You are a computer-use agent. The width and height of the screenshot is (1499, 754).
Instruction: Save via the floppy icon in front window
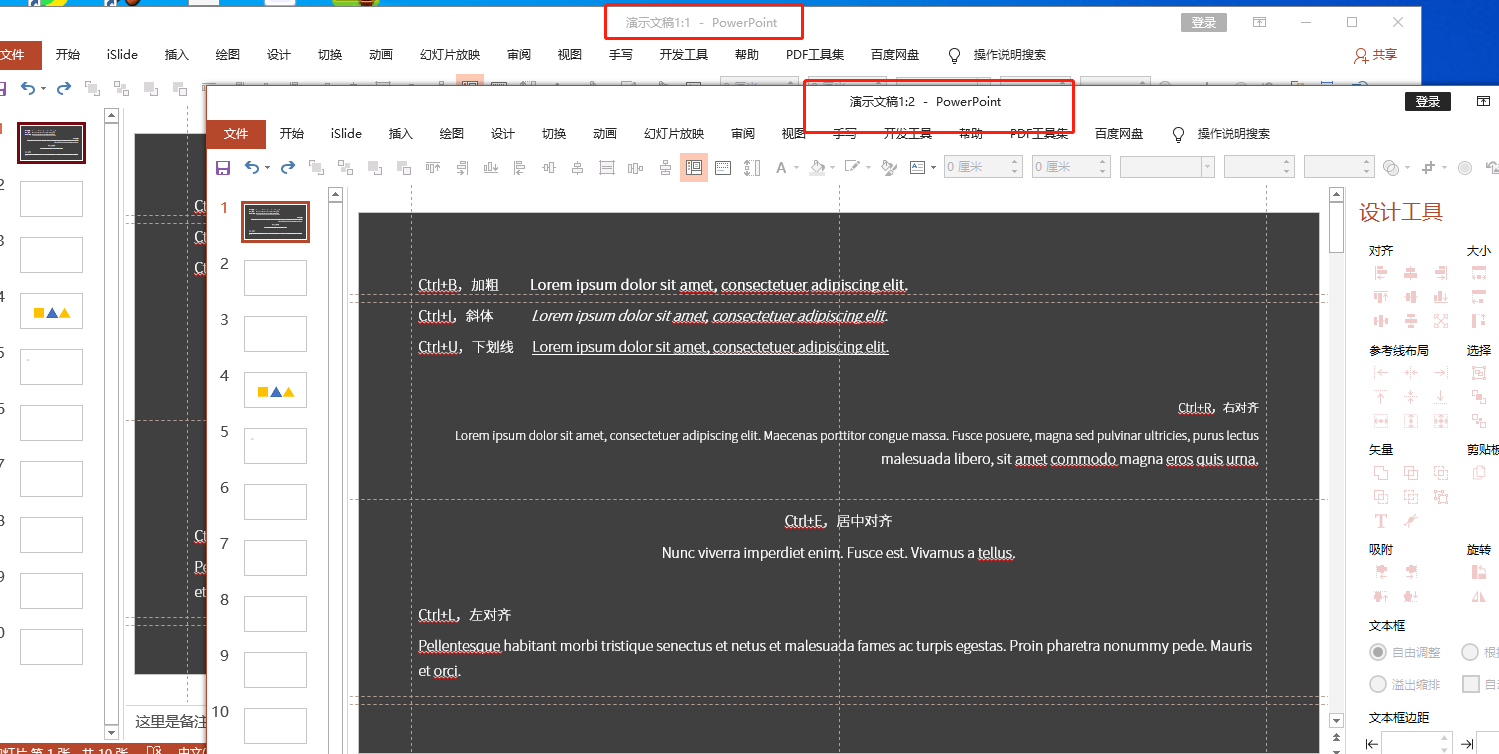click(223, 167)
